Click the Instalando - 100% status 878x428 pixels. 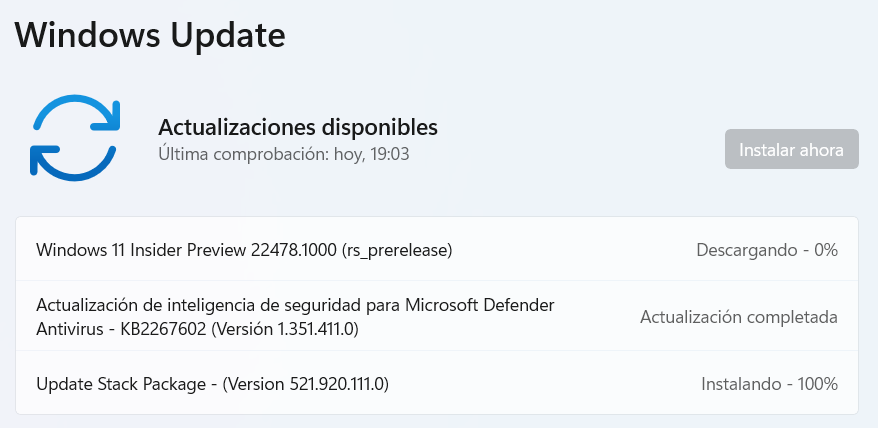click(768, 383)
